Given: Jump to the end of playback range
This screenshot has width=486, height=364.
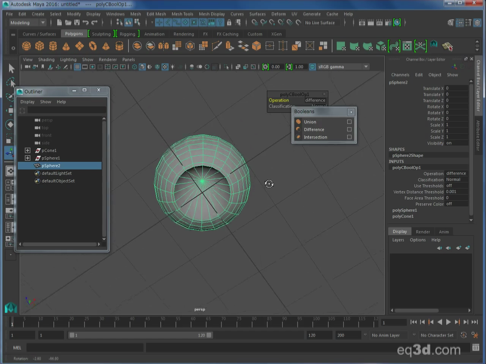Looking at the screenshot, I should pos(475,322).
